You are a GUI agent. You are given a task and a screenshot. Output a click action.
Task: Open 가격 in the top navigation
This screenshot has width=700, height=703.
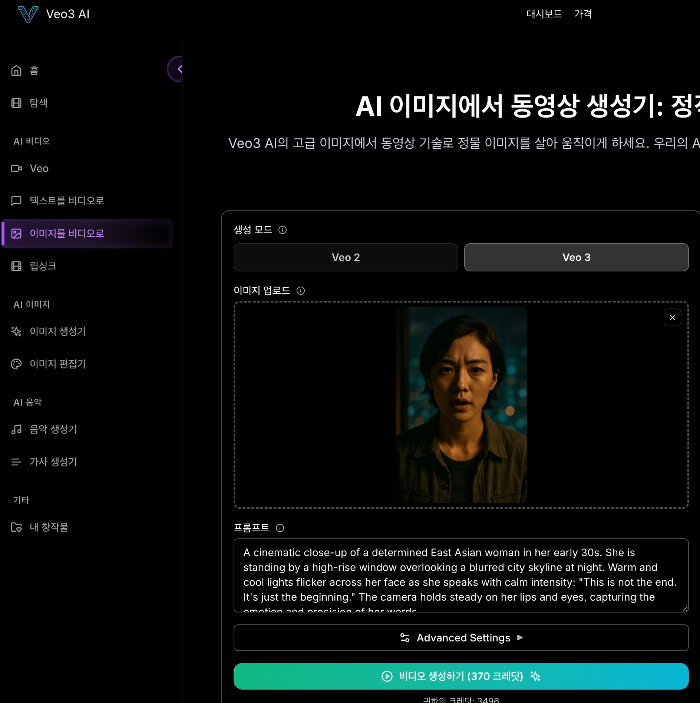[583, 14]
